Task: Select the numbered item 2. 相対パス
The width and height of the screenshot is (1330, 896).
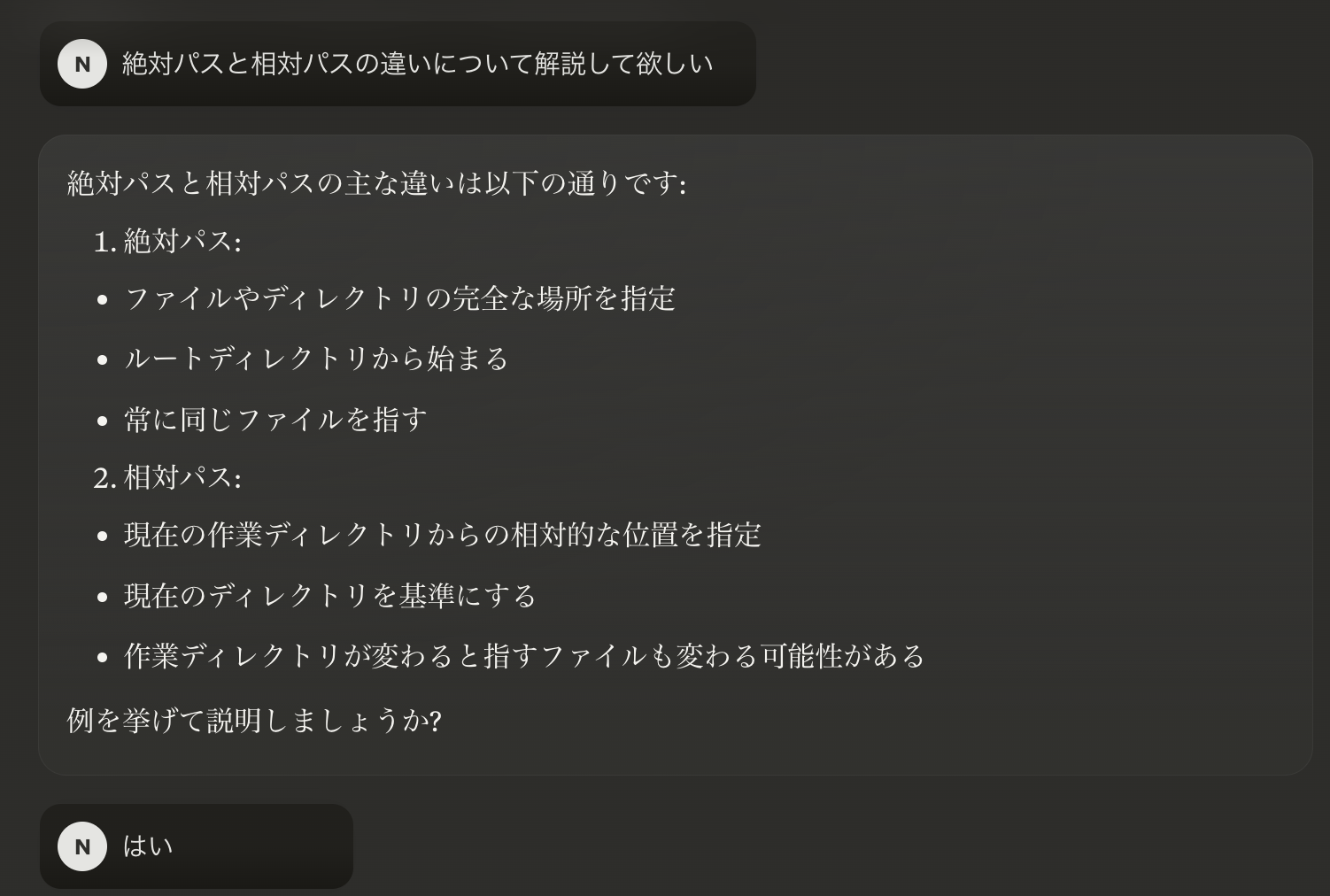Action: click(168, 478)
